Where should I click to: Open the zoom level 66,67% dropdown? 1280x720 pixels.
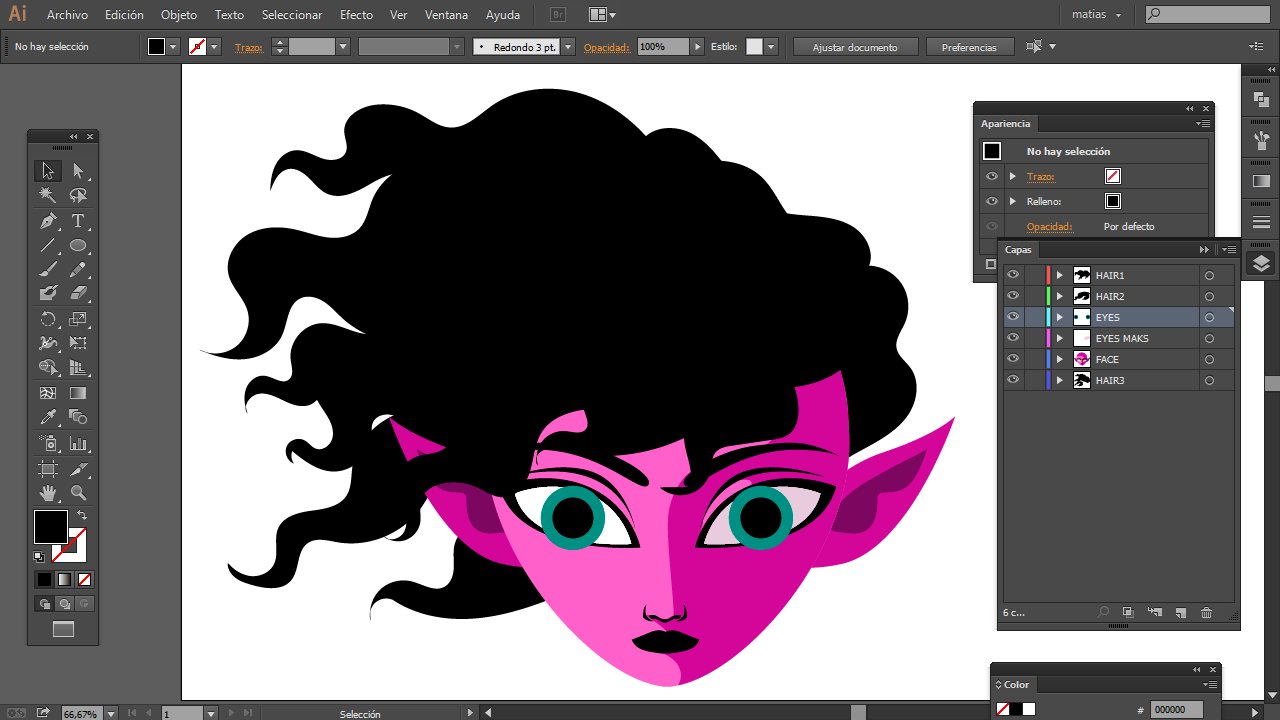point(109,714)
